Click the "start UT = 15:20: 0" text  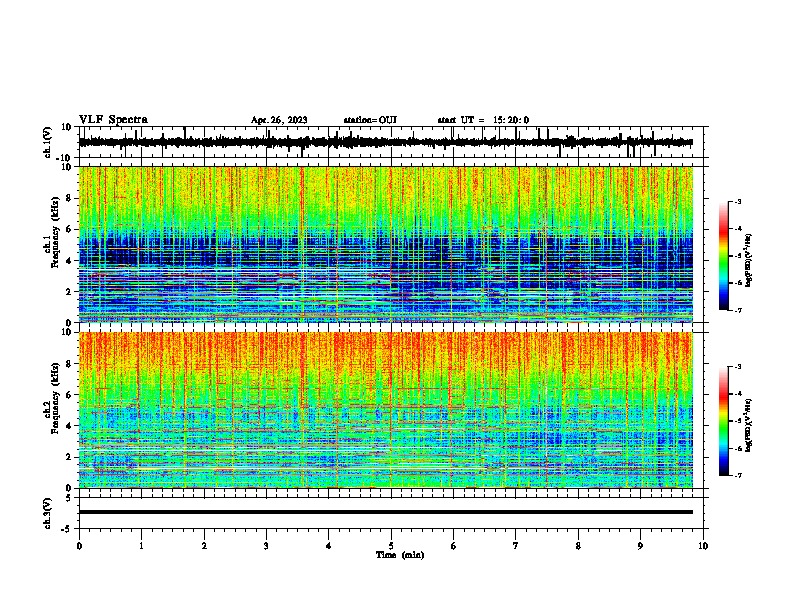tap(483, 120)
